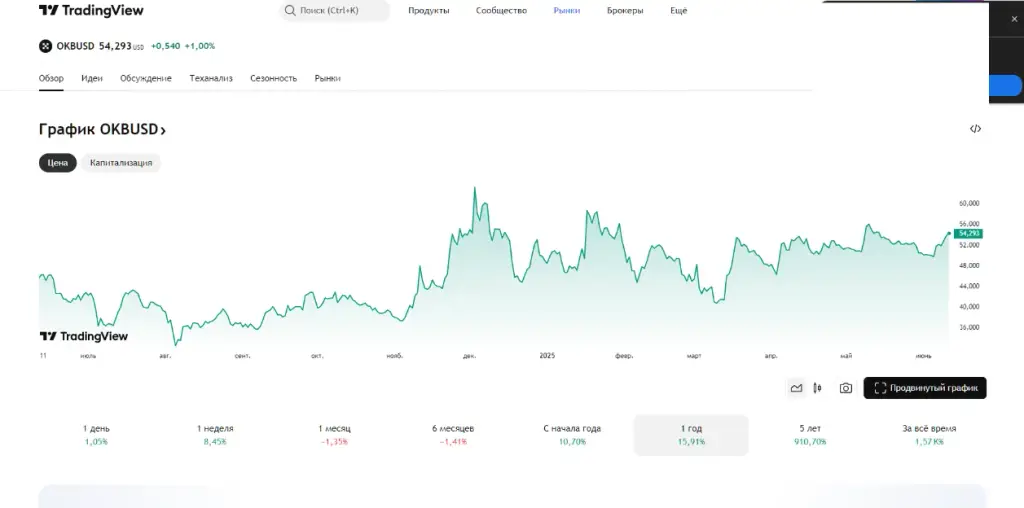Select the 1 год range
This screenshot has width=1024, height=508.
pos(691,435)
